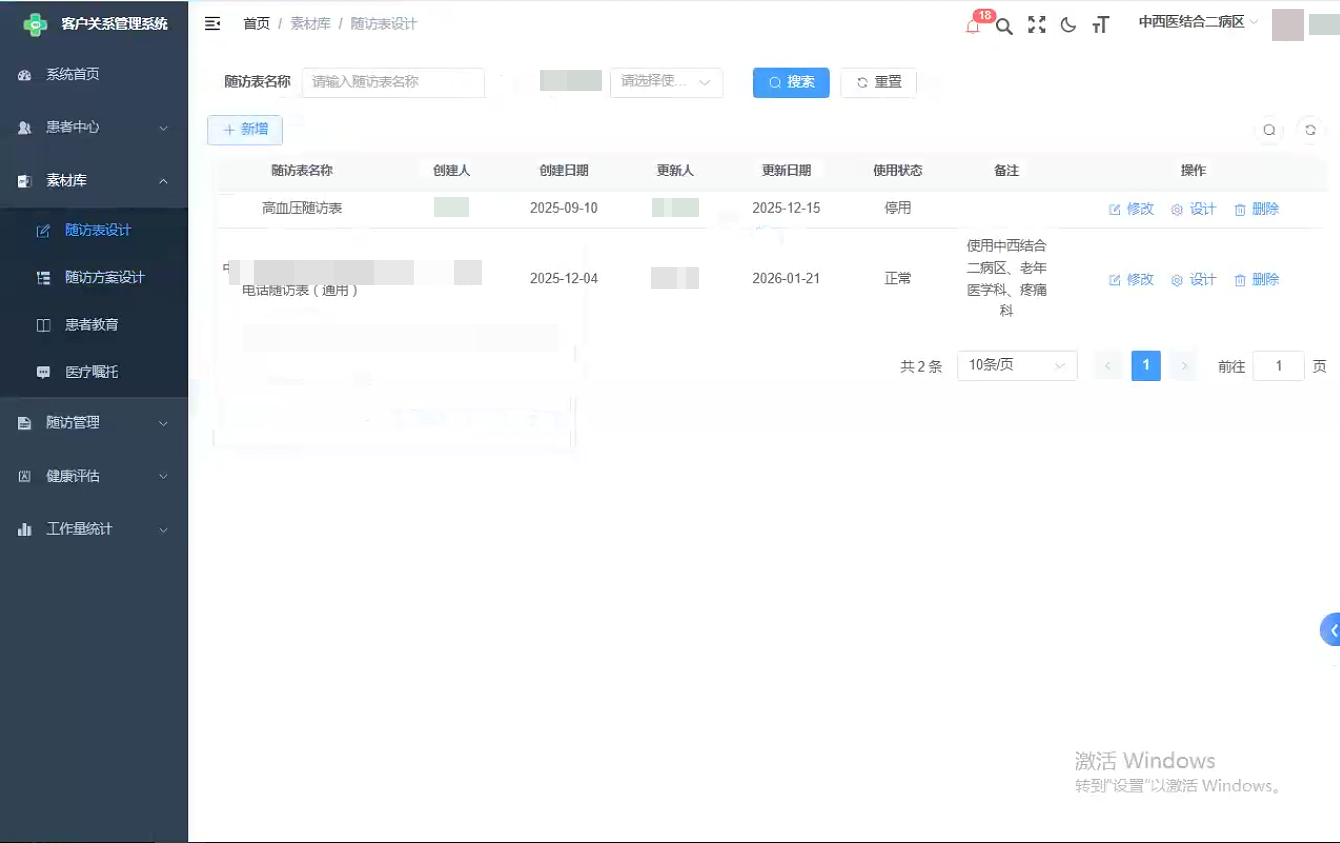This screenshot has width=1340, height=843.
Task: Click the 搜索 search button
Action: (790, 83)
